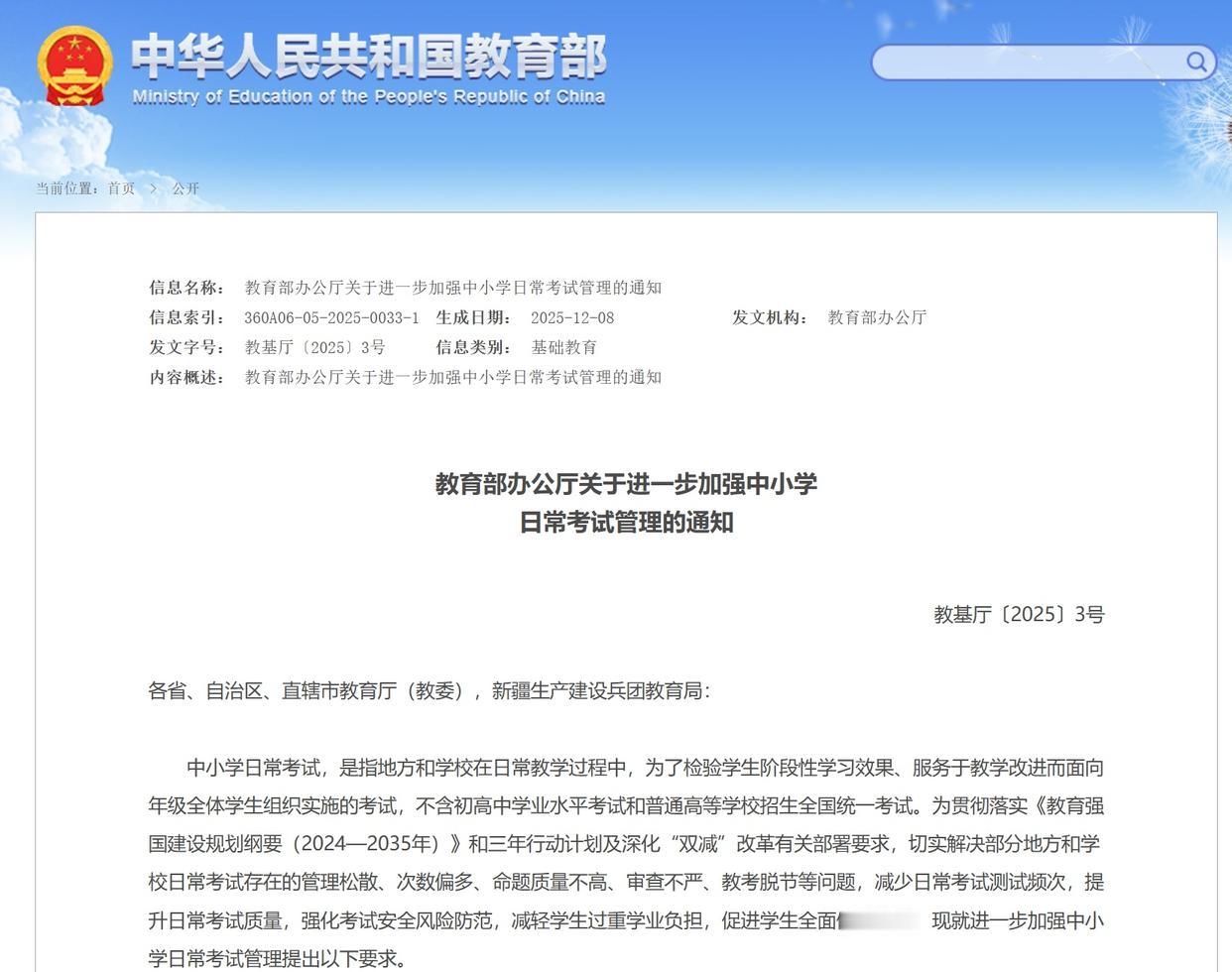Click the search magnifier icon
This screenshot has width=1232, height=972.
pos(1196,62)
